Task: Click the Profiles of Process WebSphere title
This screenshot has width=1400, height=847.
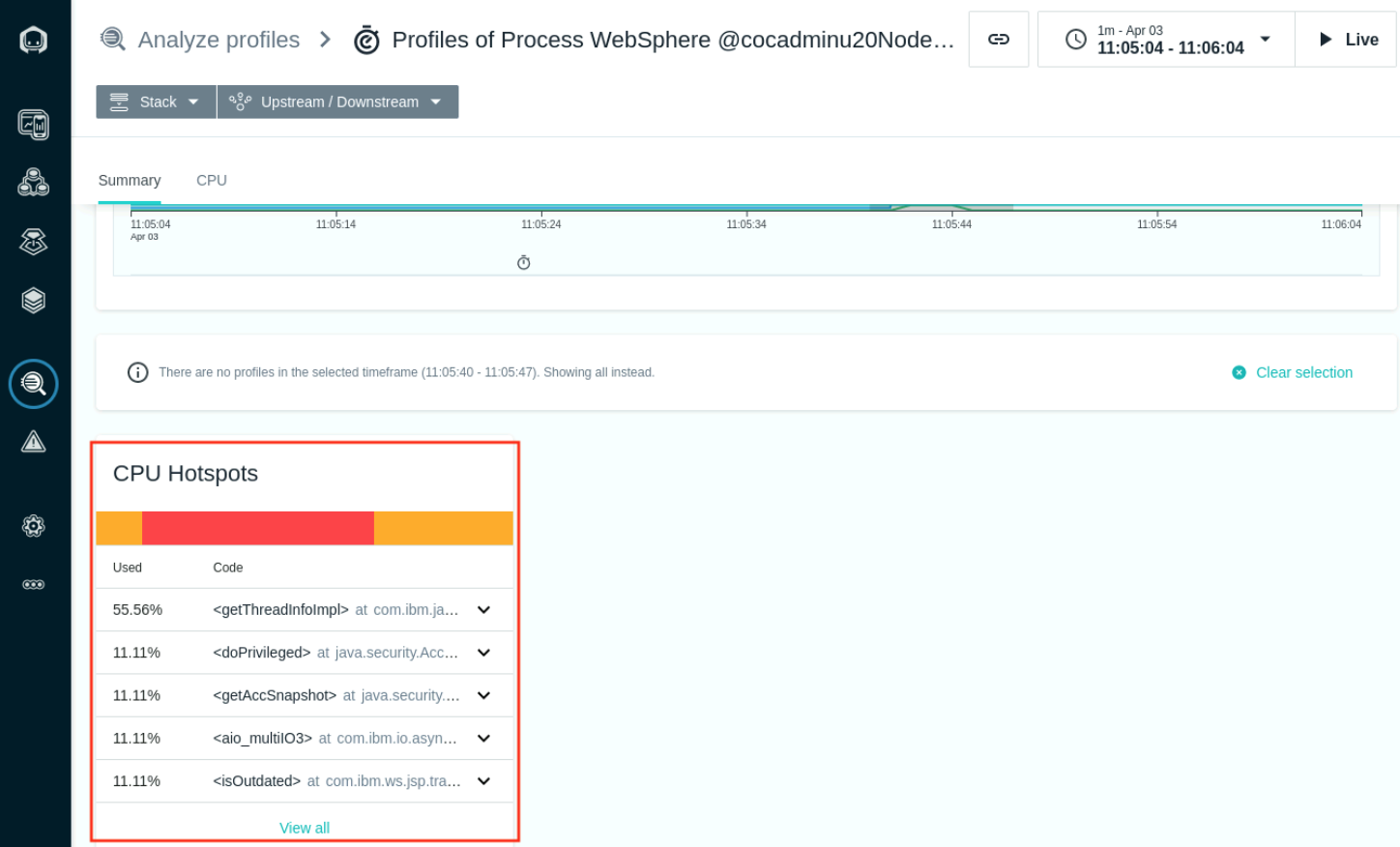Action: click(673, 40)
